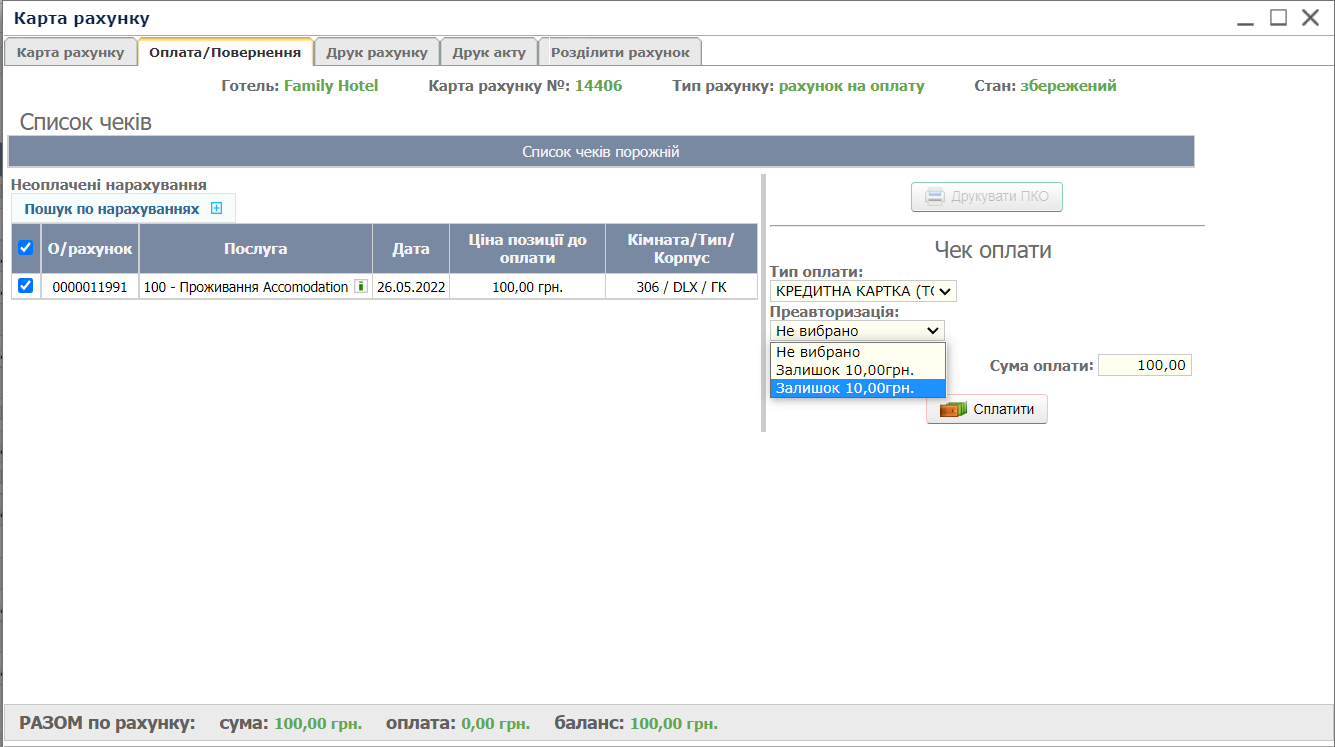The height and width of the screenshot is (747, 1335).
Task: Toggle the select-all checkbox in table header
Action: (x=26, y=248)
